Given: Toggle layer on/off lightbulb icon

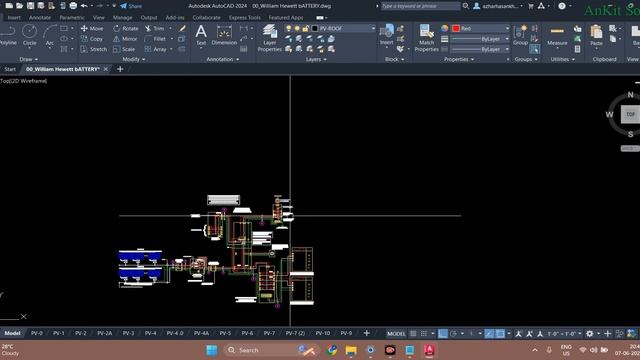Looking at the screenshot, I should [289, 28].
